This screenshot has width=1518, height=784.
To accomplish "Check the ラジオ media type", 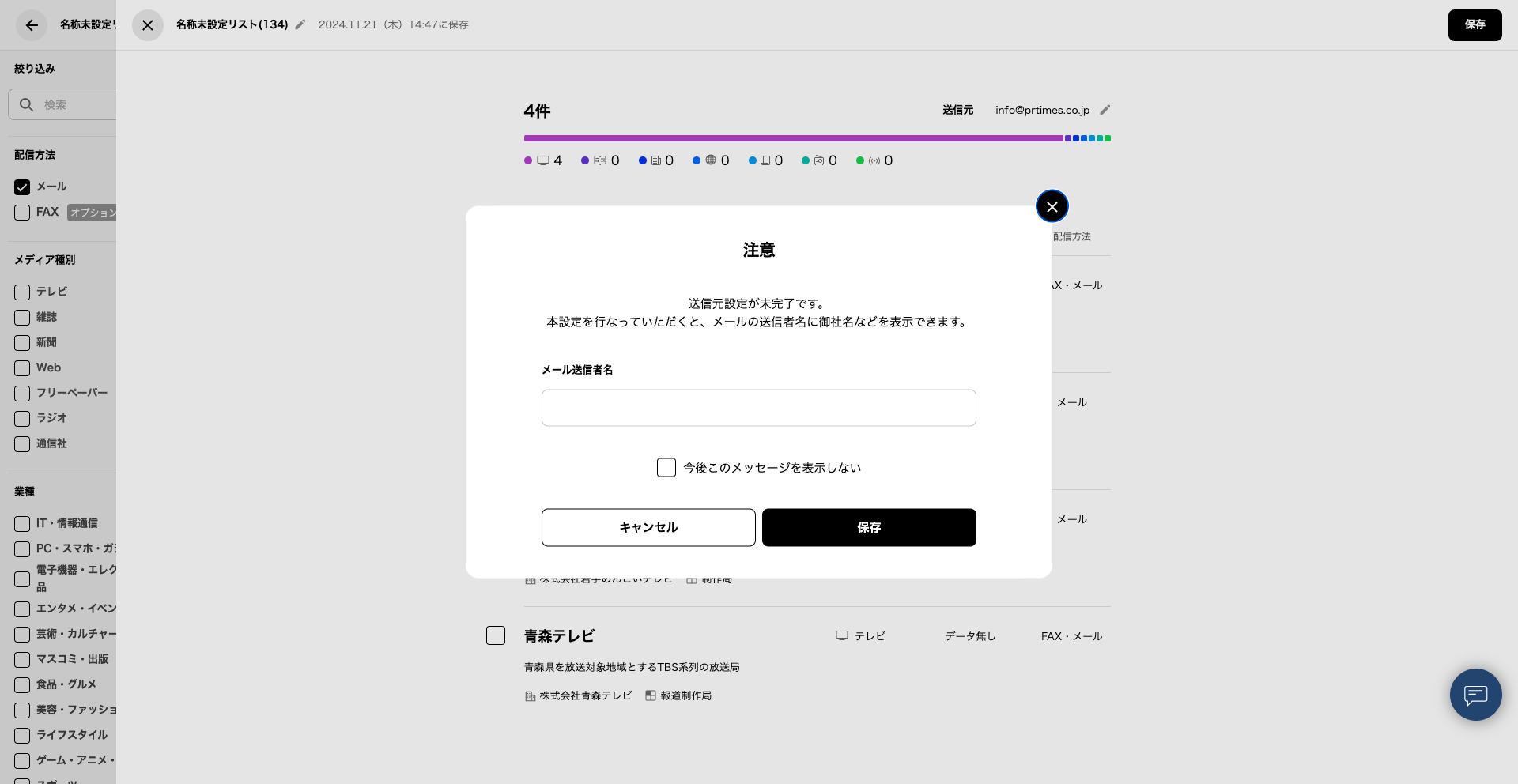I will coord(22,419).
